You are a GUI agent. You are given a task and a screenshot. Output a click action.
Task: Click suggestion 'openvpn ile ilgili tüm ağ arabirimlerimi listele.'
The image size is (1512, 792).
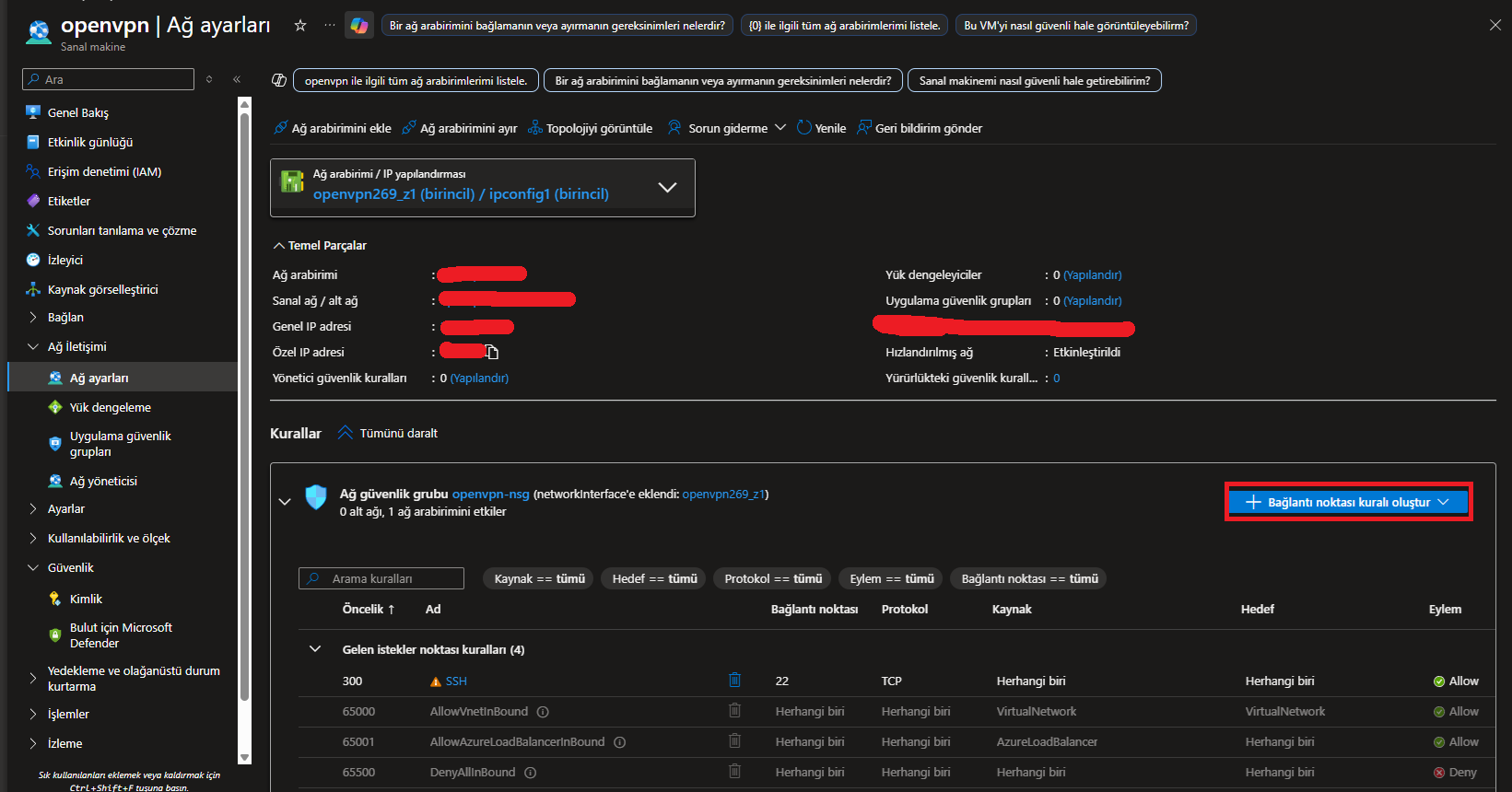(416, 81)
